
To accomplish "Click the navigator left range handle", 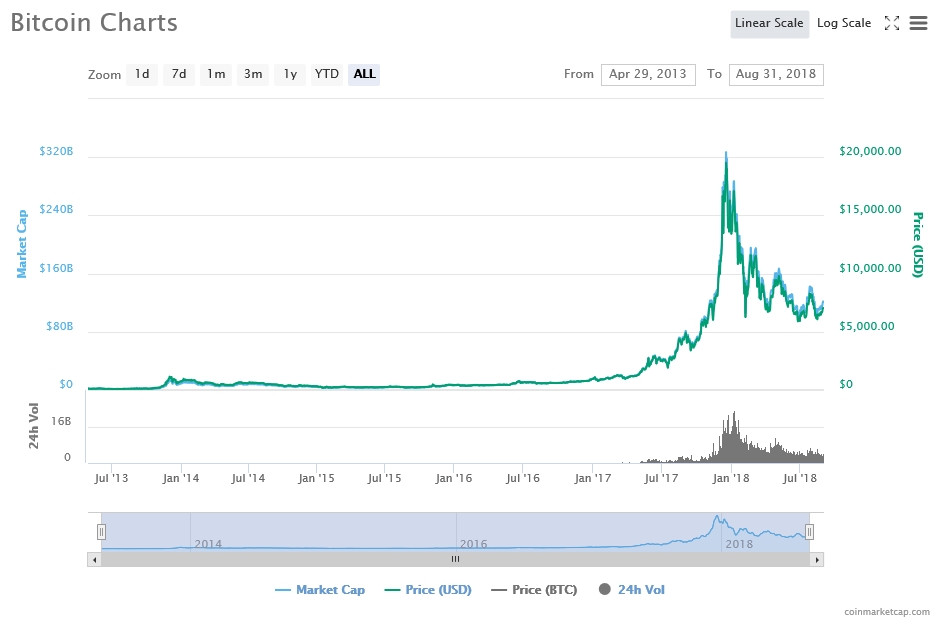I will [101, 531].
